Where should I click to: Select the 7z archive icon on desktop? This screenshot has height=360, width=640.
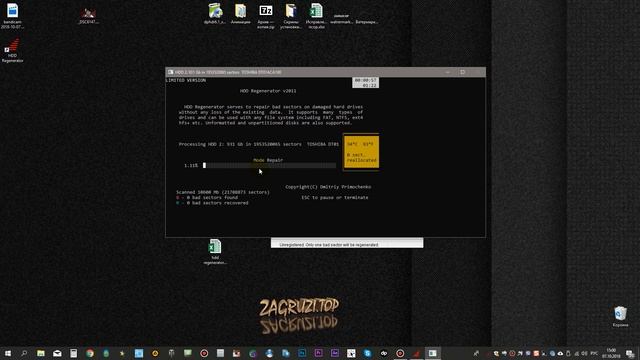pyautogui.click(x=266, y=16)
